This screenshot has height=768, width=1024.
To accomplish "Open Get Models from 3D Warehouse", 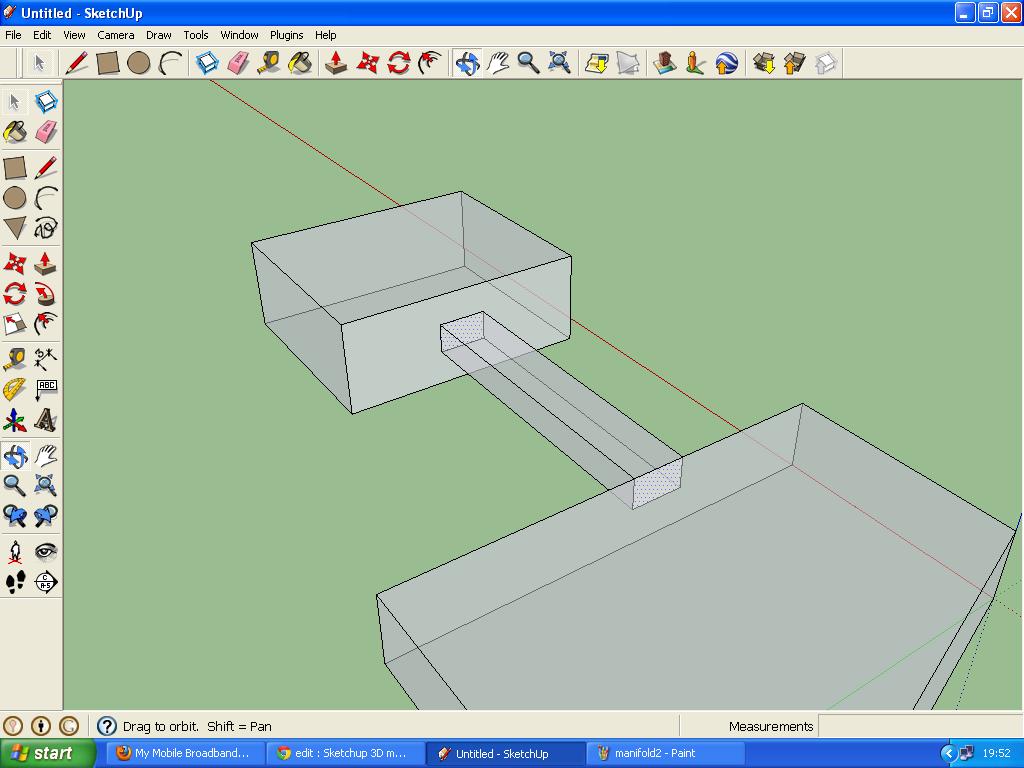I will 763,63.
